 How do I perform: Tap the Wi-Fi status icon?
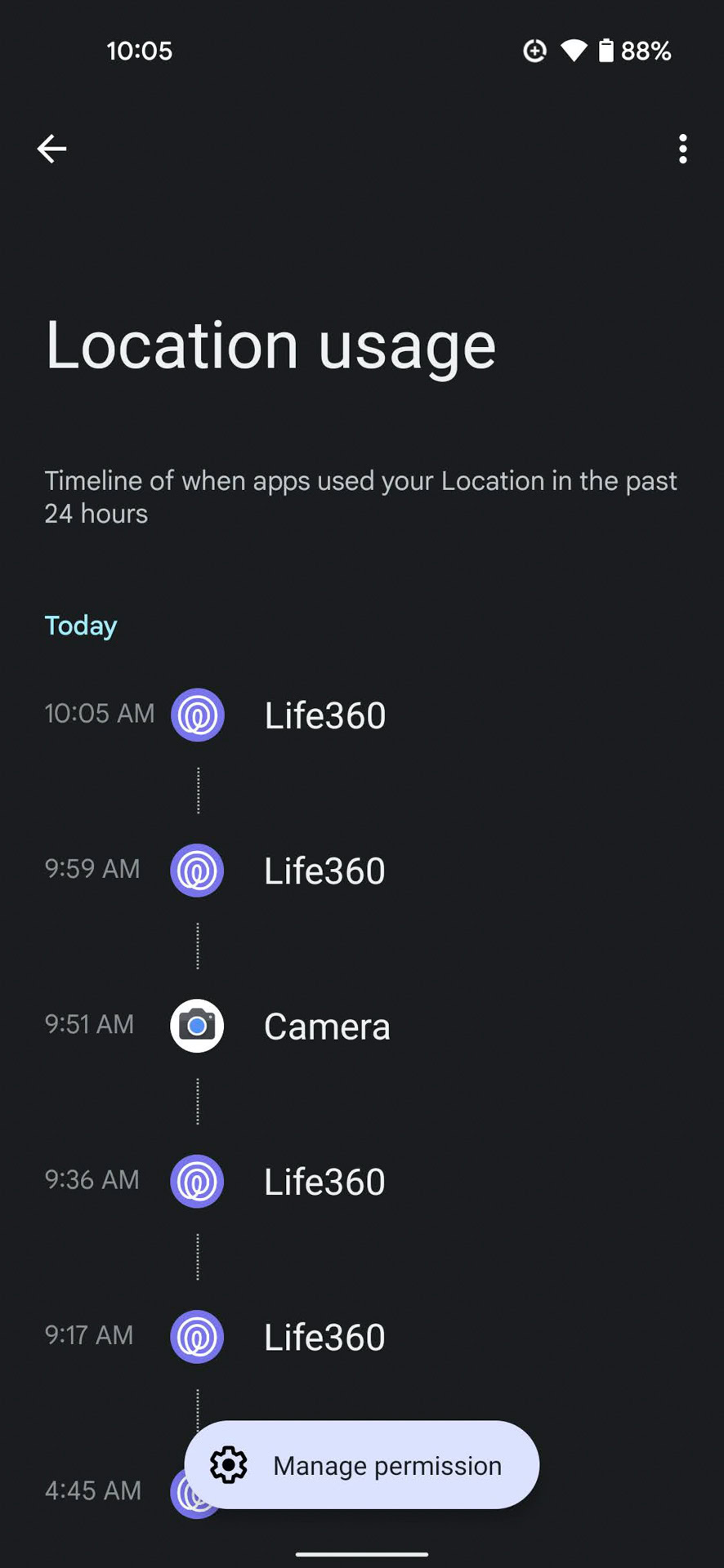[574, 51]
